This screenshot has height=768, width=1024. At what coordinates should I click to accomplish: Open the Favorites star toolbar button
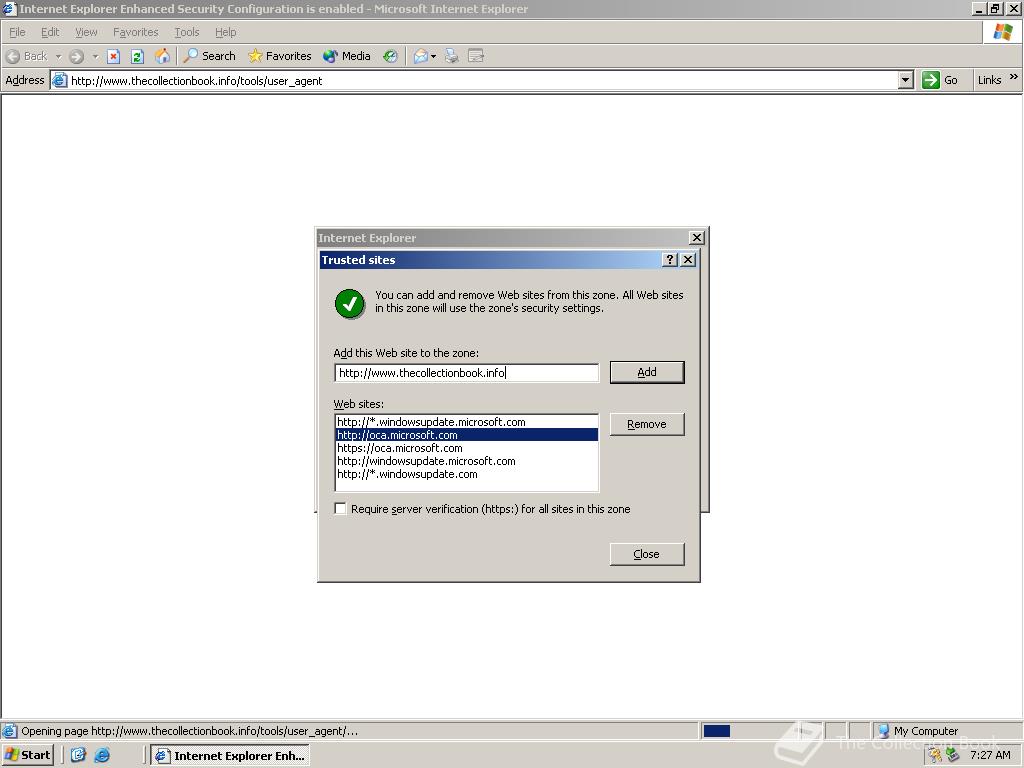pos(280,56)
